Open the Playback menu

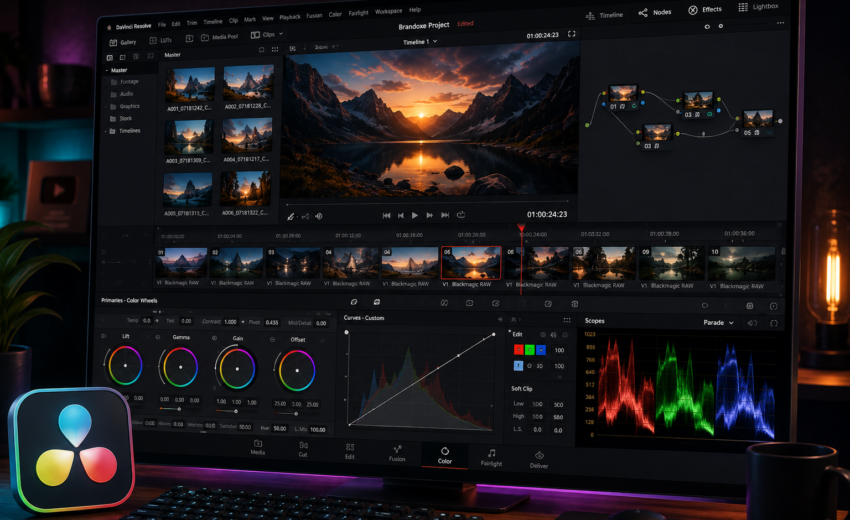point(290,17)
